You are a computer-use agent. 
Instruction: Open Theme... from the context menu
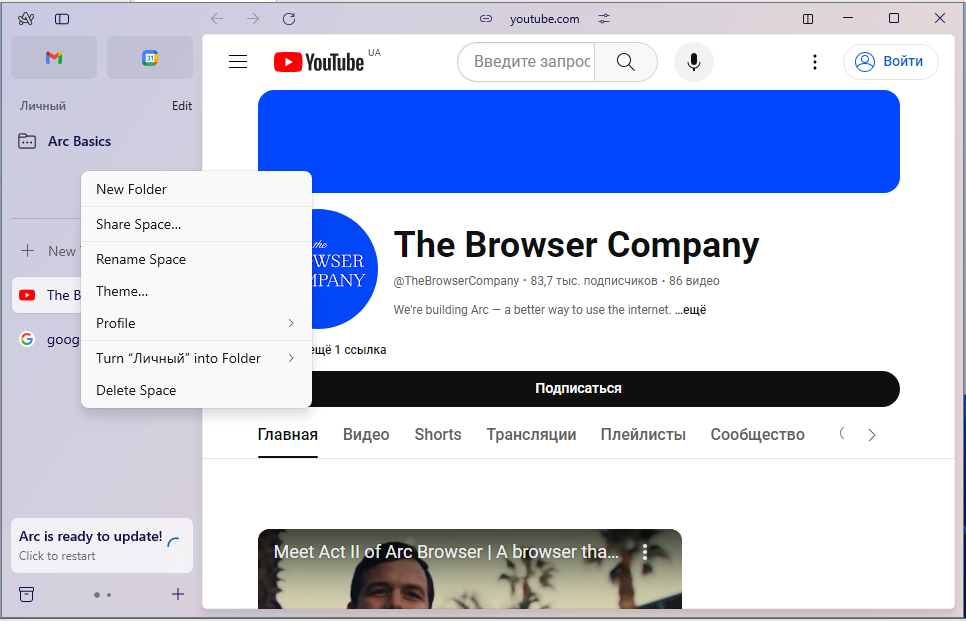click(196, 291)
